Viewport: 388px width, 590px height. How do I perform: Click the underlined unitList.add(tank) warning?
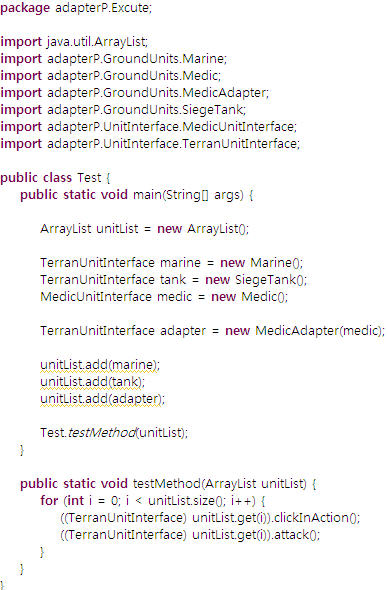(93, 382)
